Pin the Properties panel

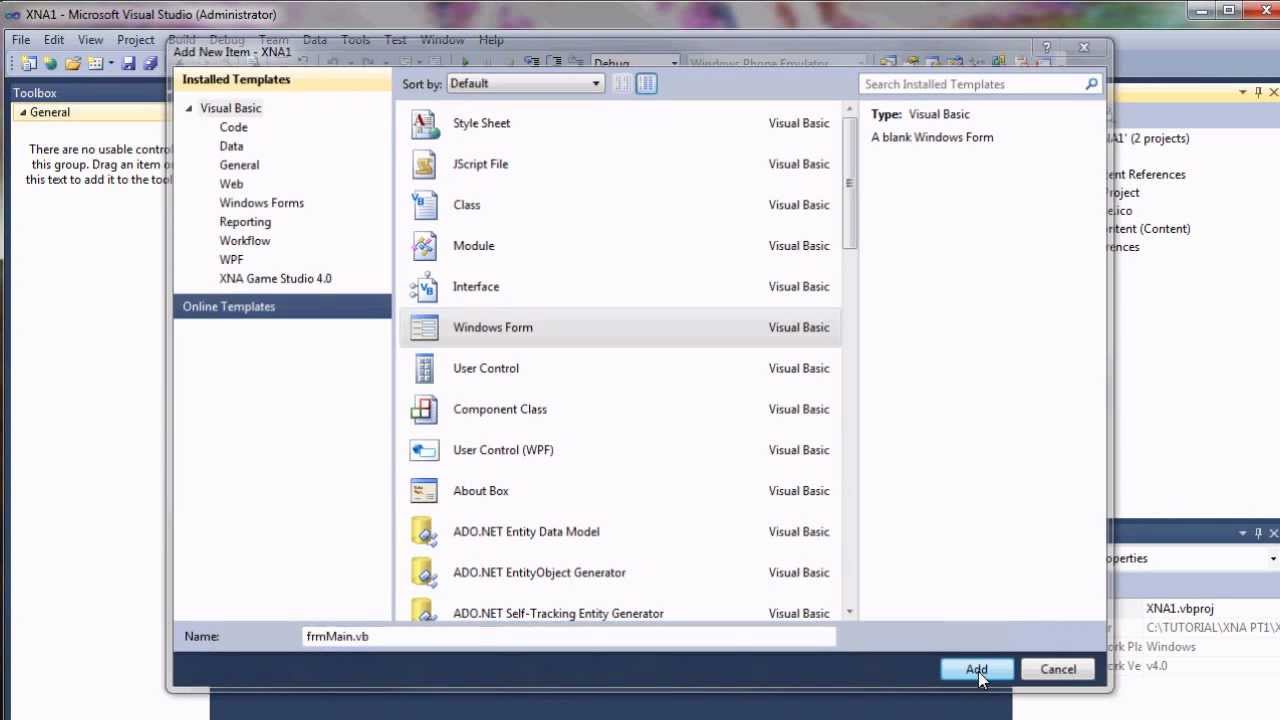point(1258,534)
